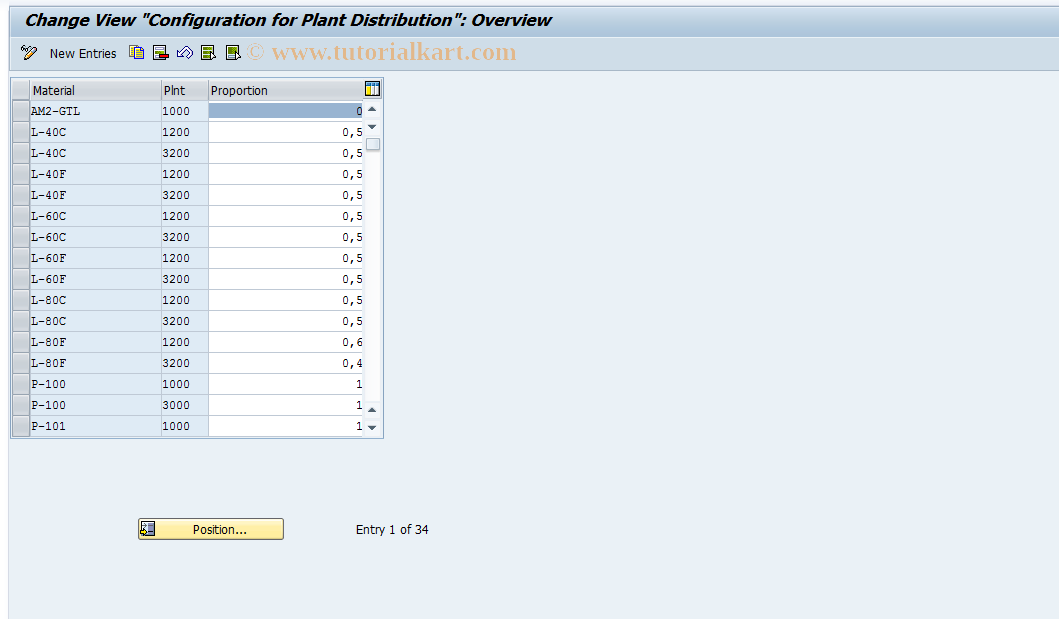Edit Proportion 0,4 for L-80F plant 3200
The width and height of the screenshot is (1059, 619).
(286, 363)
